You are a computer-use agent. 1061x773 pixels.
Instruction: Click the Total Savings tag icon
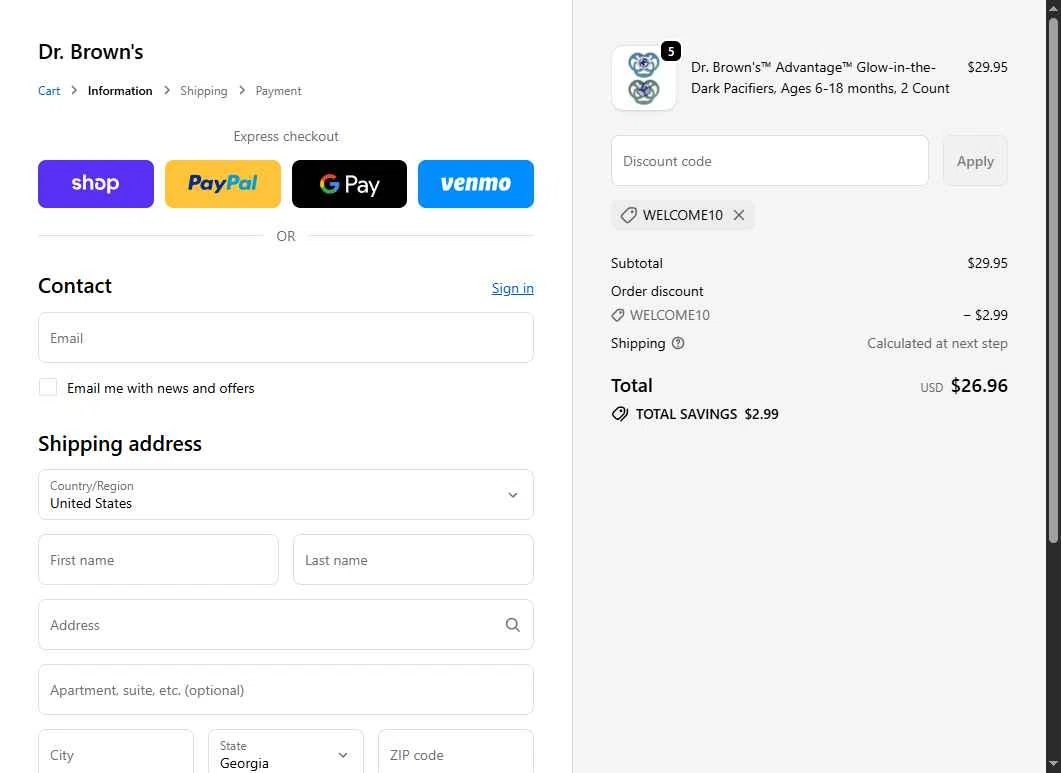(x=620, y=414)
